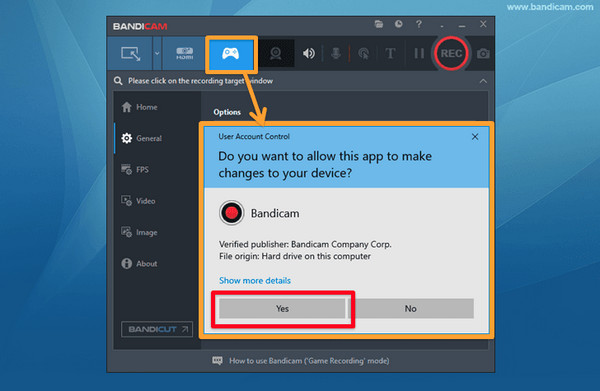Take a screenshot with the camera icon
Screen dimensions: 600x391
tap(483, 54)
